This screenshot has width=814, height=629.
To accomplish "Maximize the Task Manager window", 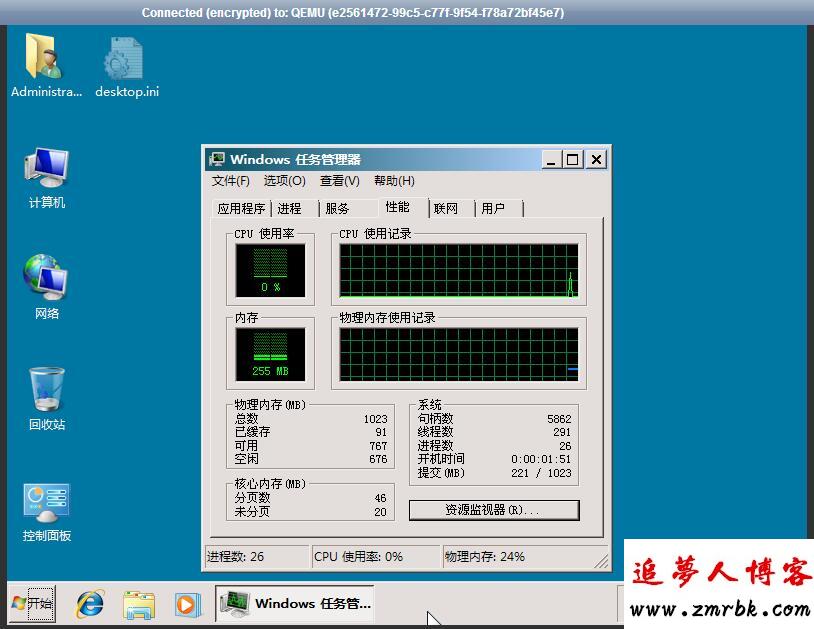I will 573,159.
